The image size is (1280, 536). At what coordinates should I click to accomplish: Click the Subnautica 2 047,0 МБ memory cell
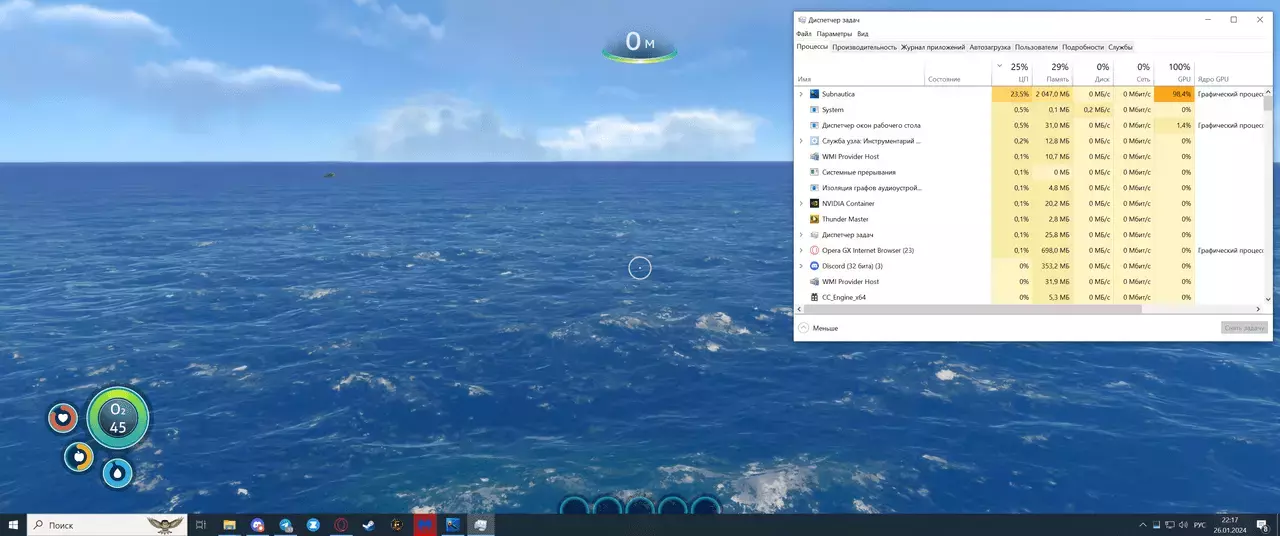[x=1051, y=94]
